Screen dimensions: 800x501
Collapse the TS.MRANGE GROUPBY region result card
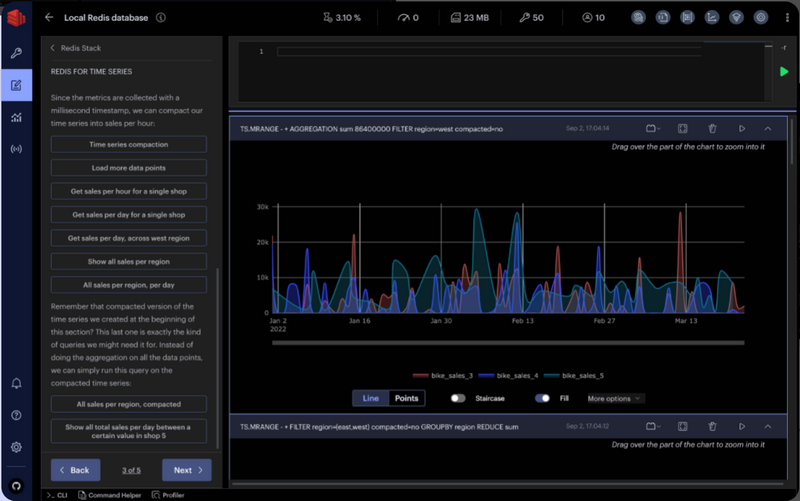point(768,426)
